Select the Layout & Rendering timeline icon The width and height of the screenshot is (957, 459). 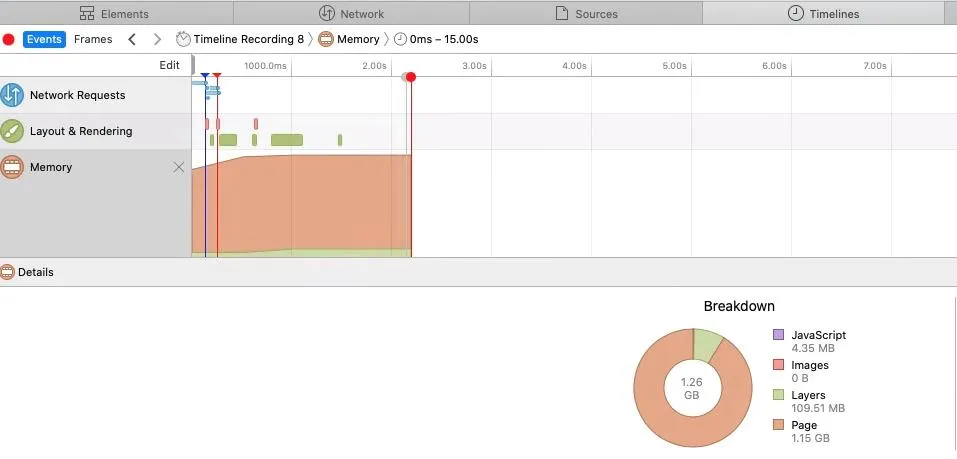click(x=12, y=131)
